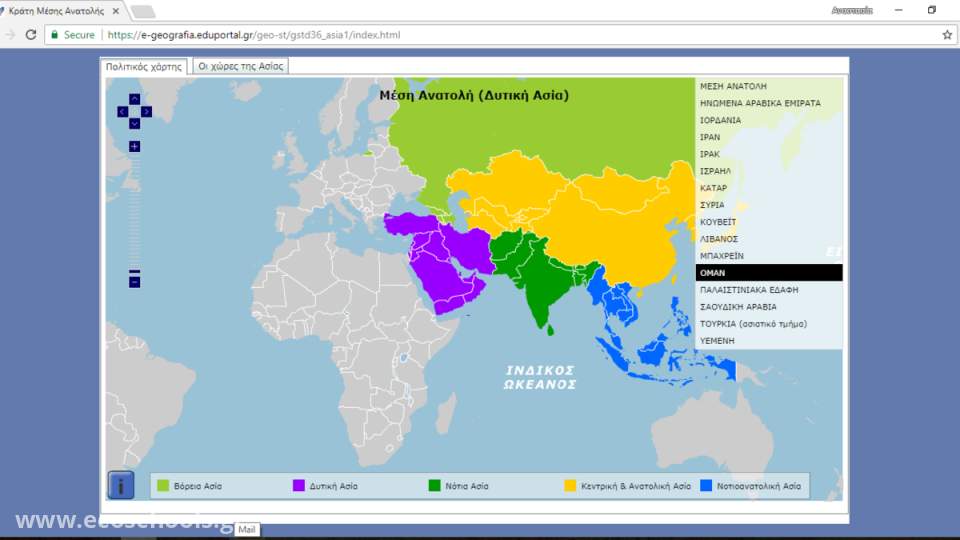Pan the map left with arrow button
Viewport: 960px width, 540px height.
tap(122, 111)
